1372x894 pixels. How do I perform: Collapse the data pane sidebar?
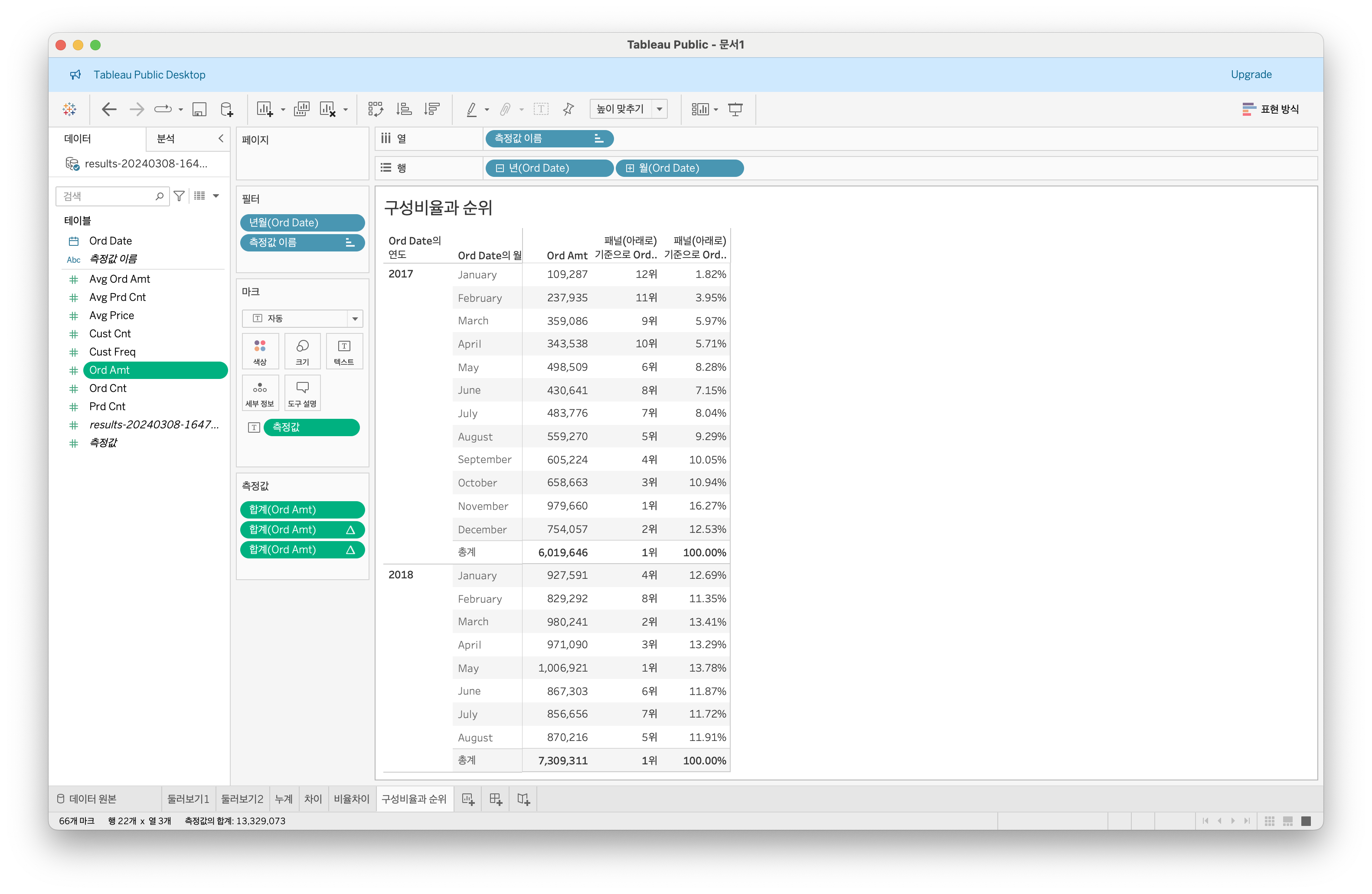[220, 138]
